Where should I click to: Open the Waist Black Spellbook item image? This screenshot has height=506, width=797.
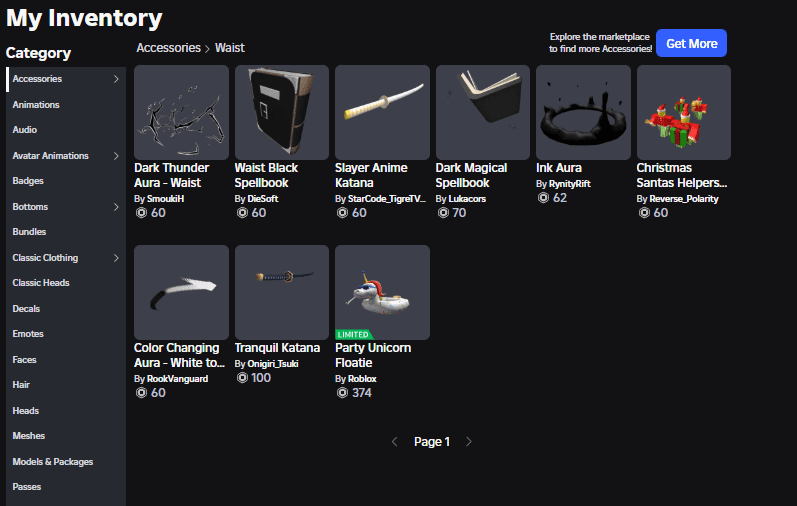tap(282, 112)
